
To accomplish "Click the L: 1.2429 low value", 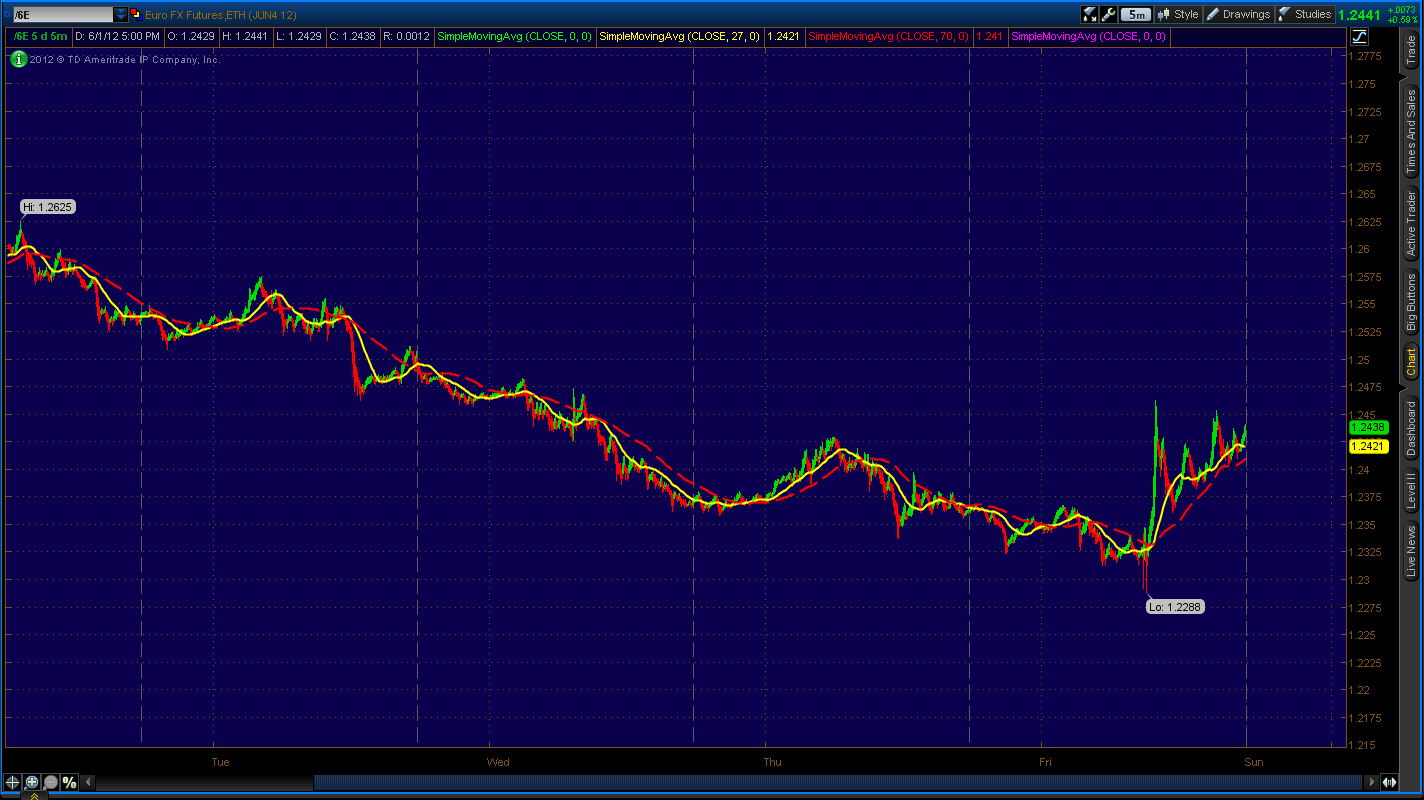I will pyautogui.click(x=297, y=36).
